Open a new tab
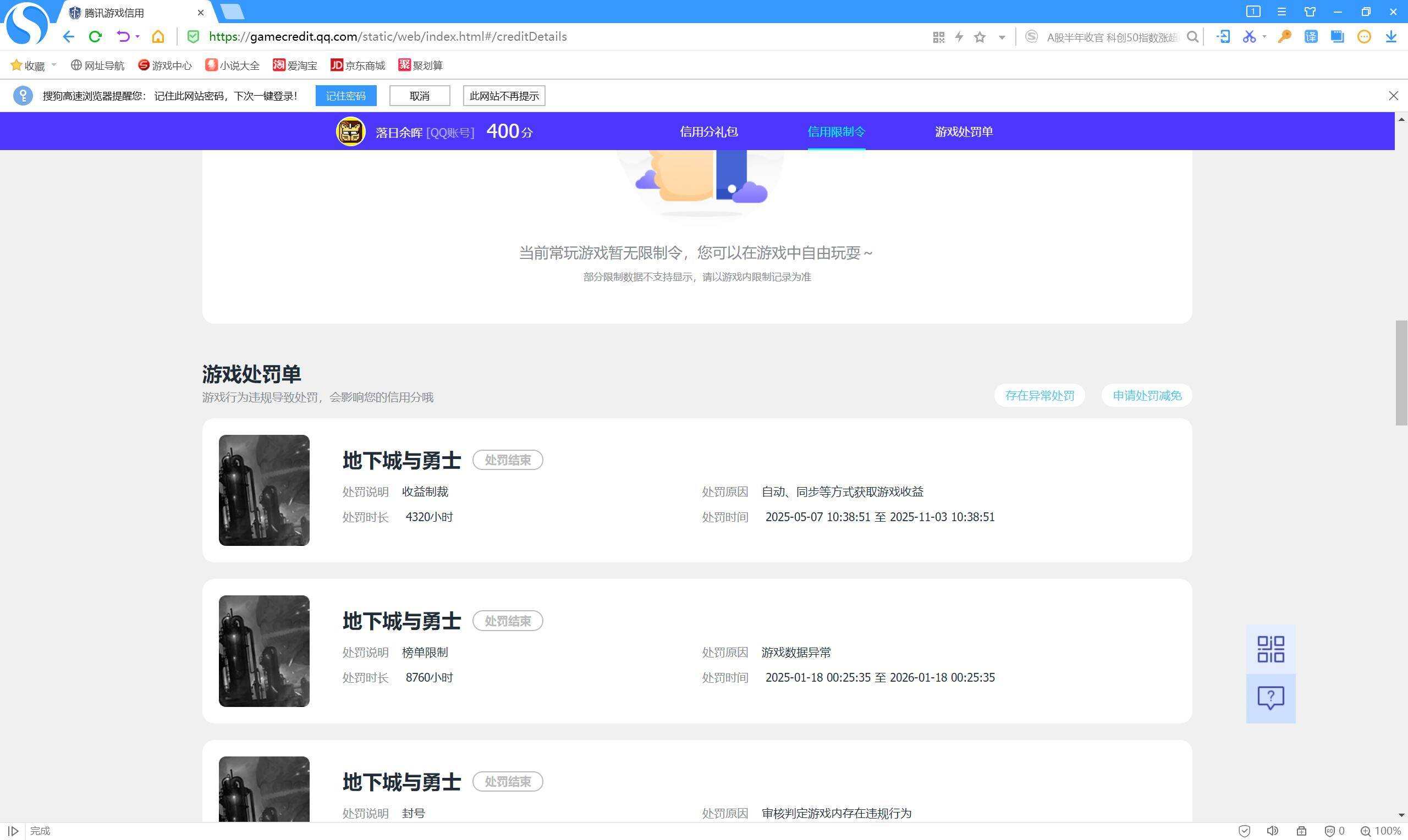Viewport: 1408px width, 840px height. (x=232, y=12)
